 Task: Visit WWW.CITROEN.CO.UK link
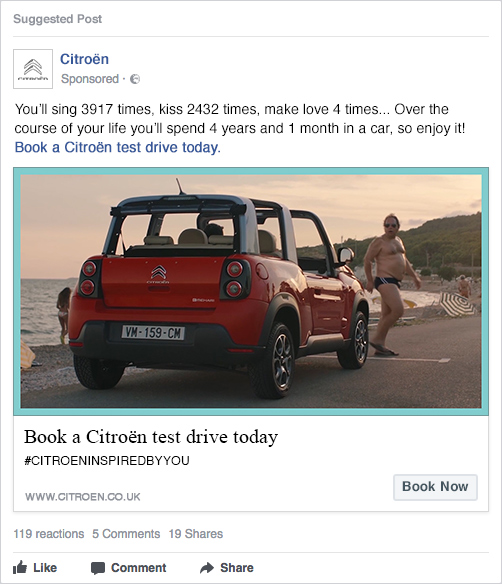click(x=83, y=496)
